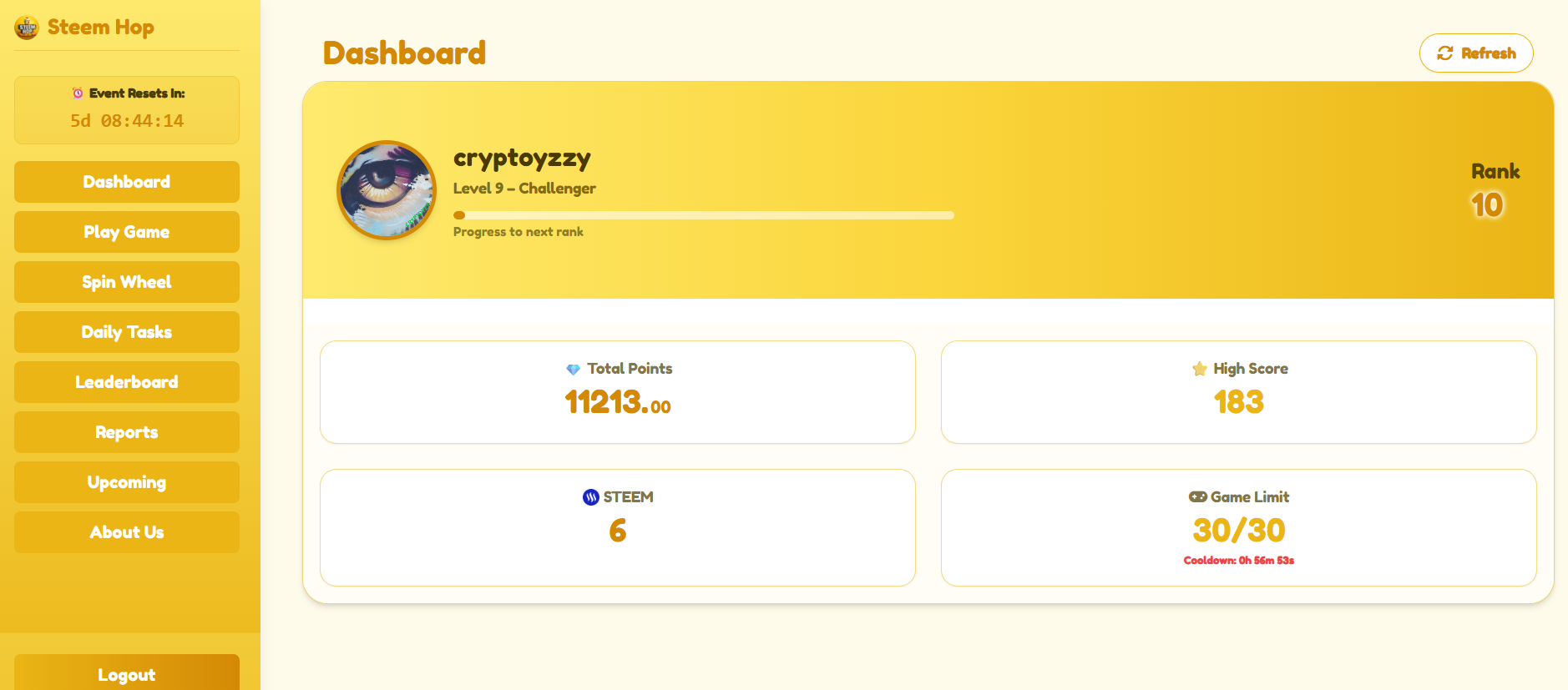Click the diamond icon next to Total Points

(573, 370)
